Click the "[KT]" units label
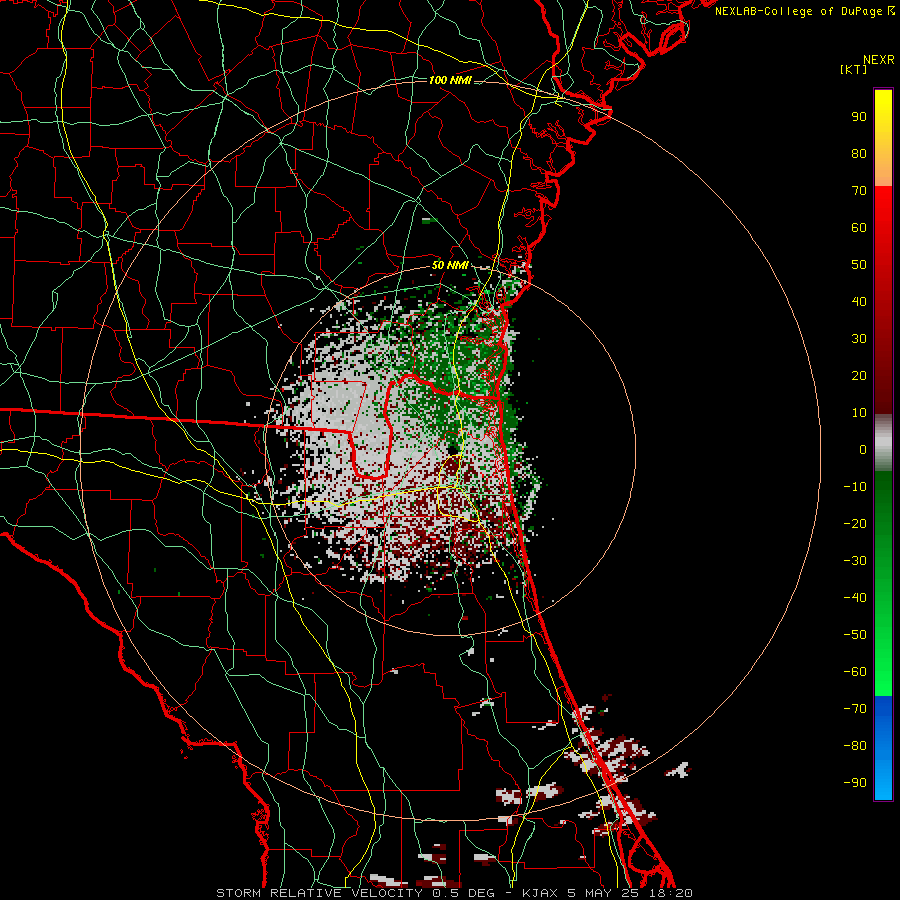The image size is (900, 900). pos(853,69)
